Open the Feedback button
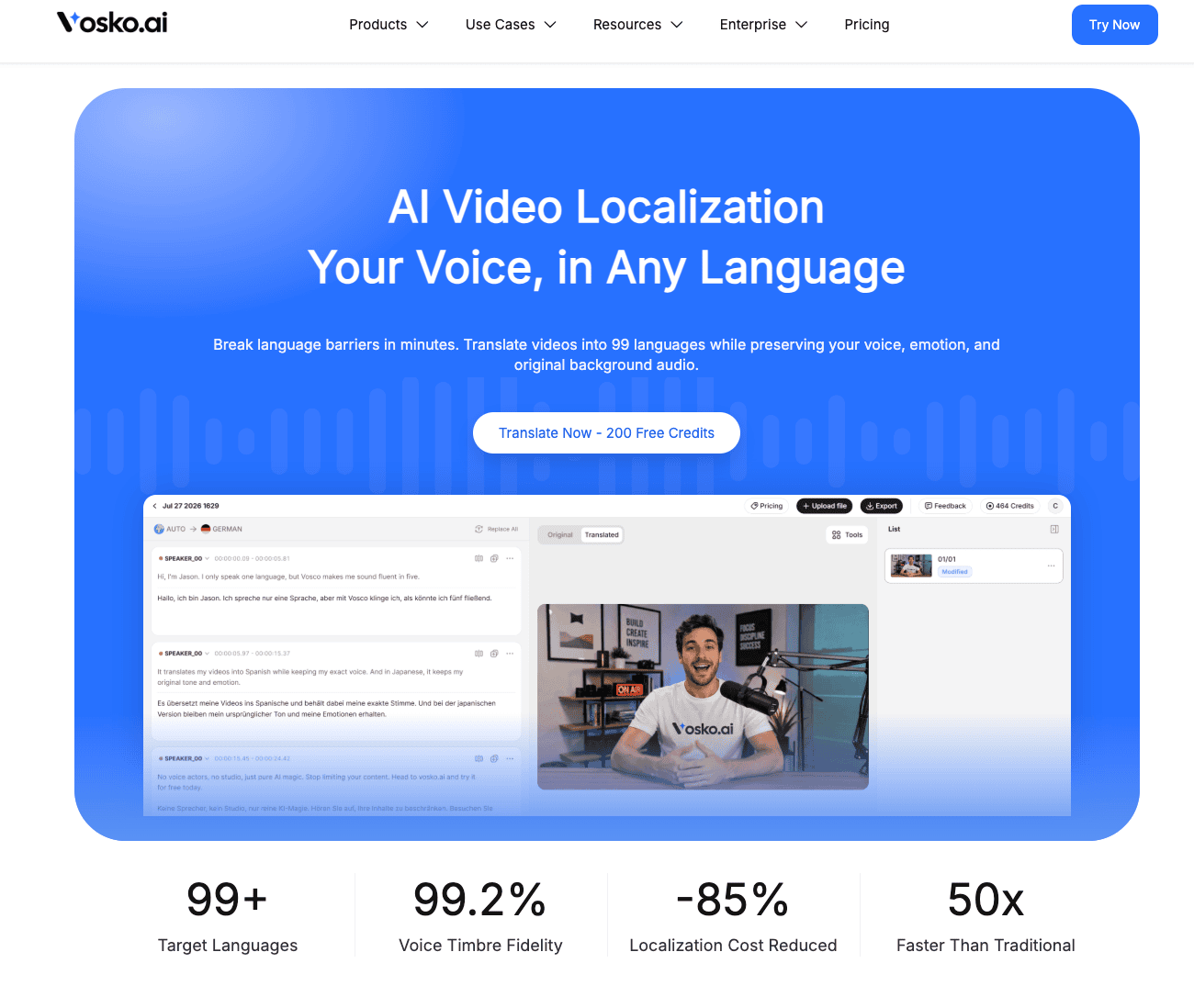1194x1008 pixels. tap(945, 506)
